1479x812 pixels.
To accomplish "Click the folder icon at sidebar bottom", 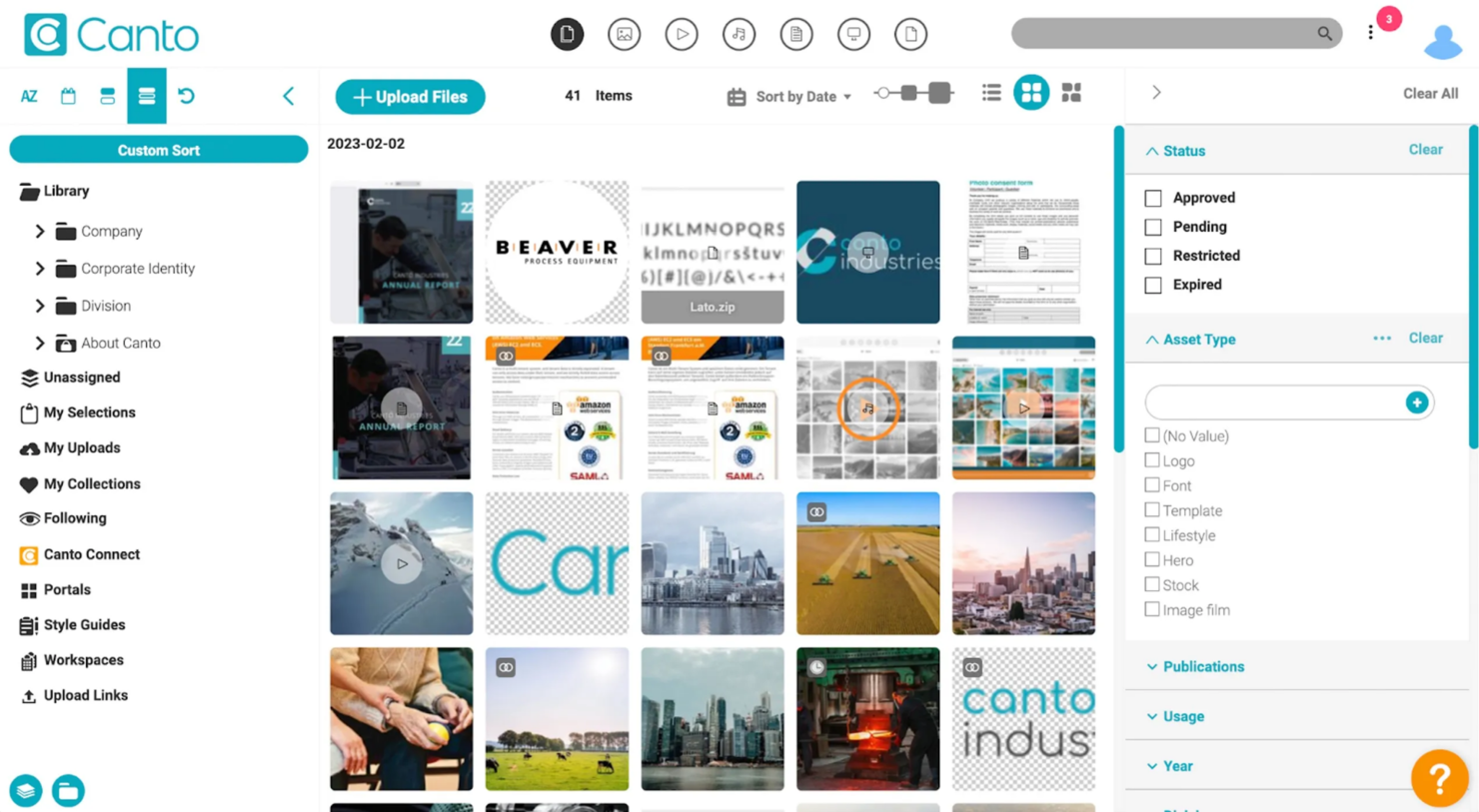I will pos(68,790).
